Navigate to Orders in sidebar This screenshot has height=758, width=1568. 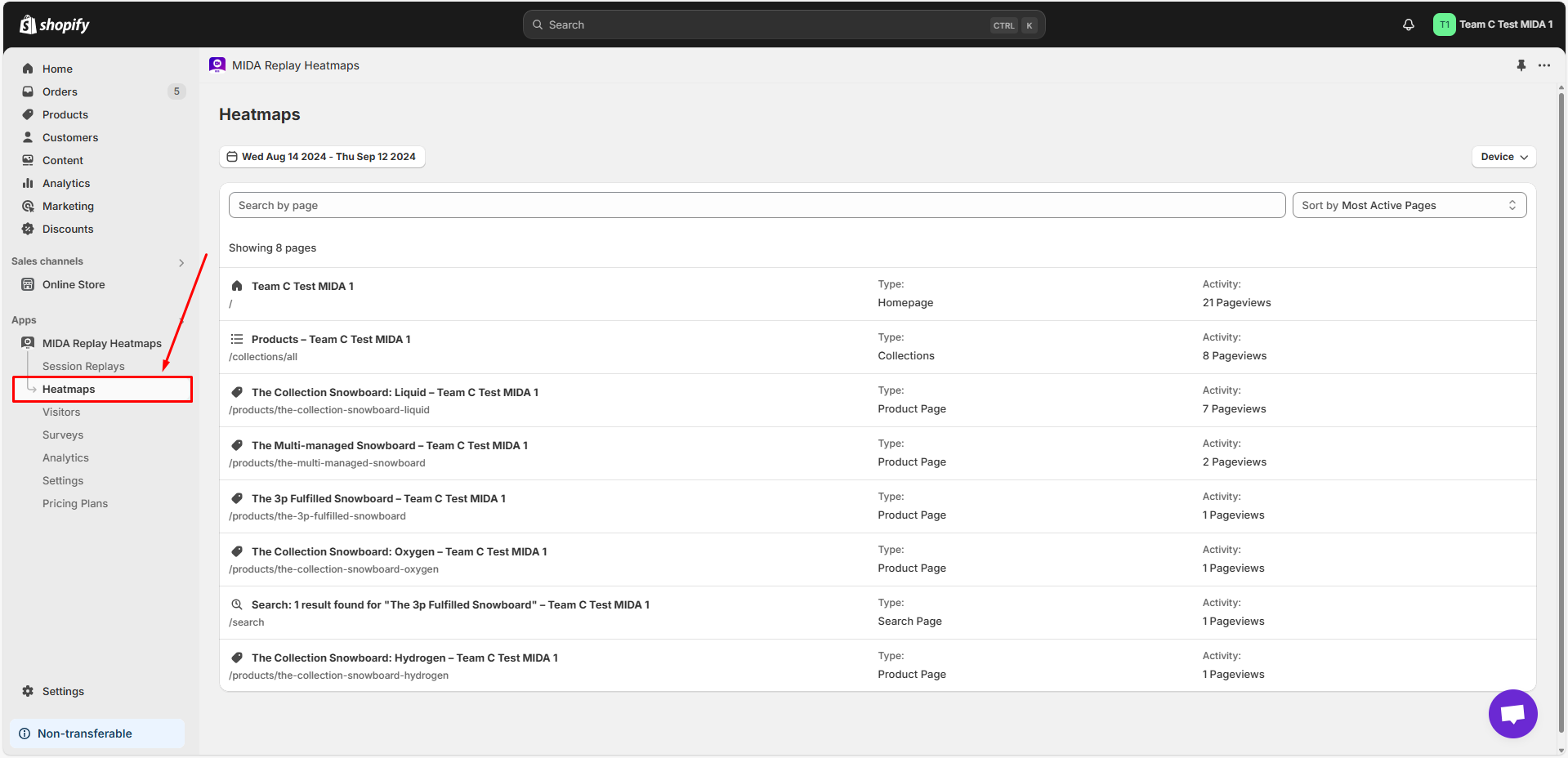[60, 91]
